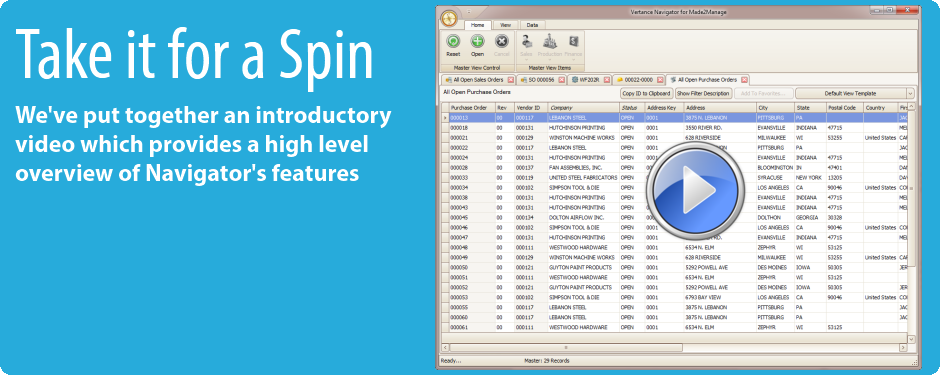The width and height of the screenshot is (940, 375).
Task: Close the 00022-0000 tab
Action: [659, 80]
